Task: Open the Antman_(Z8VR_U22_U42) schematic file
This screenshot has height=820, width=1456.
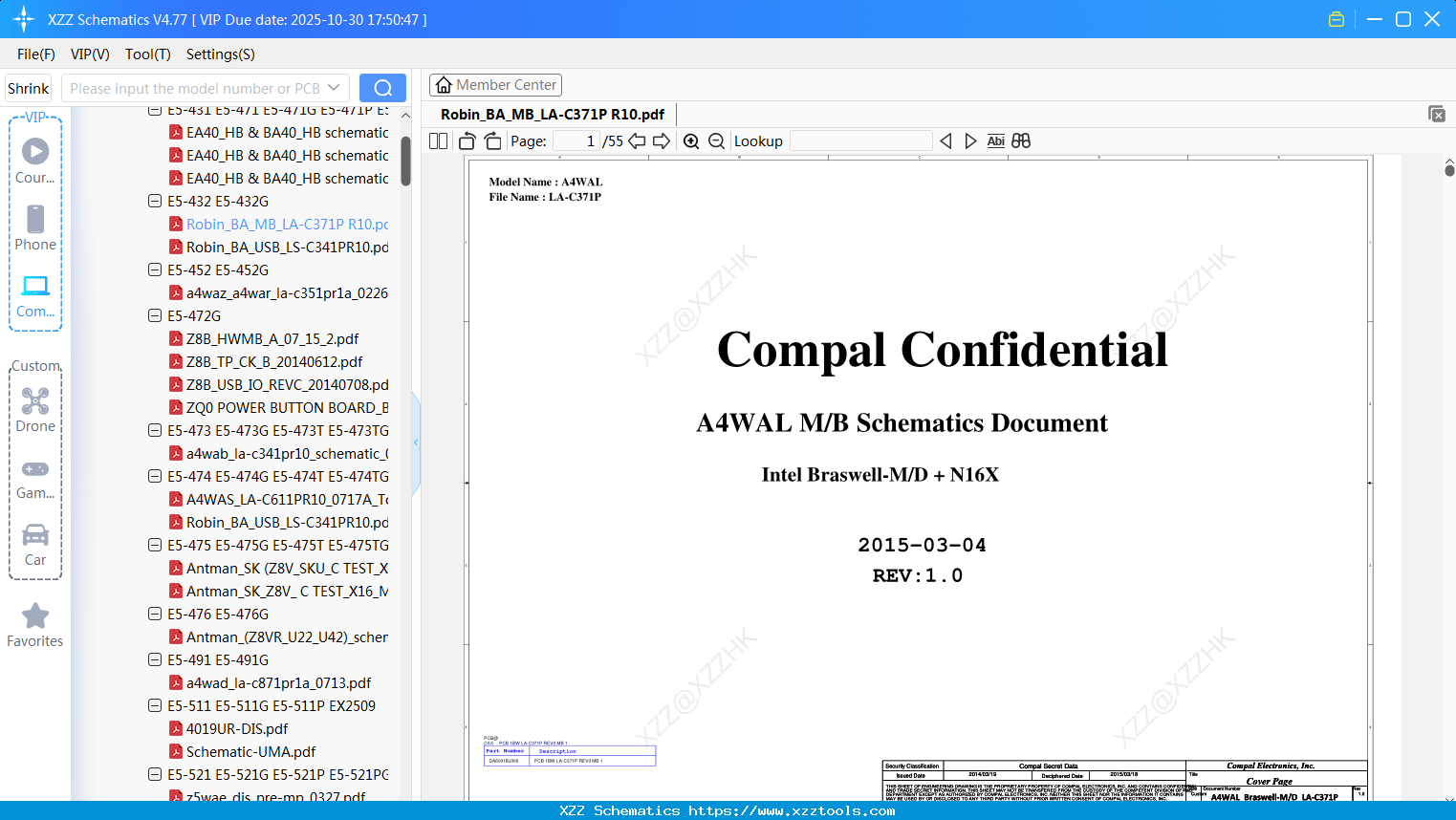Action: (x=279, y=637)
